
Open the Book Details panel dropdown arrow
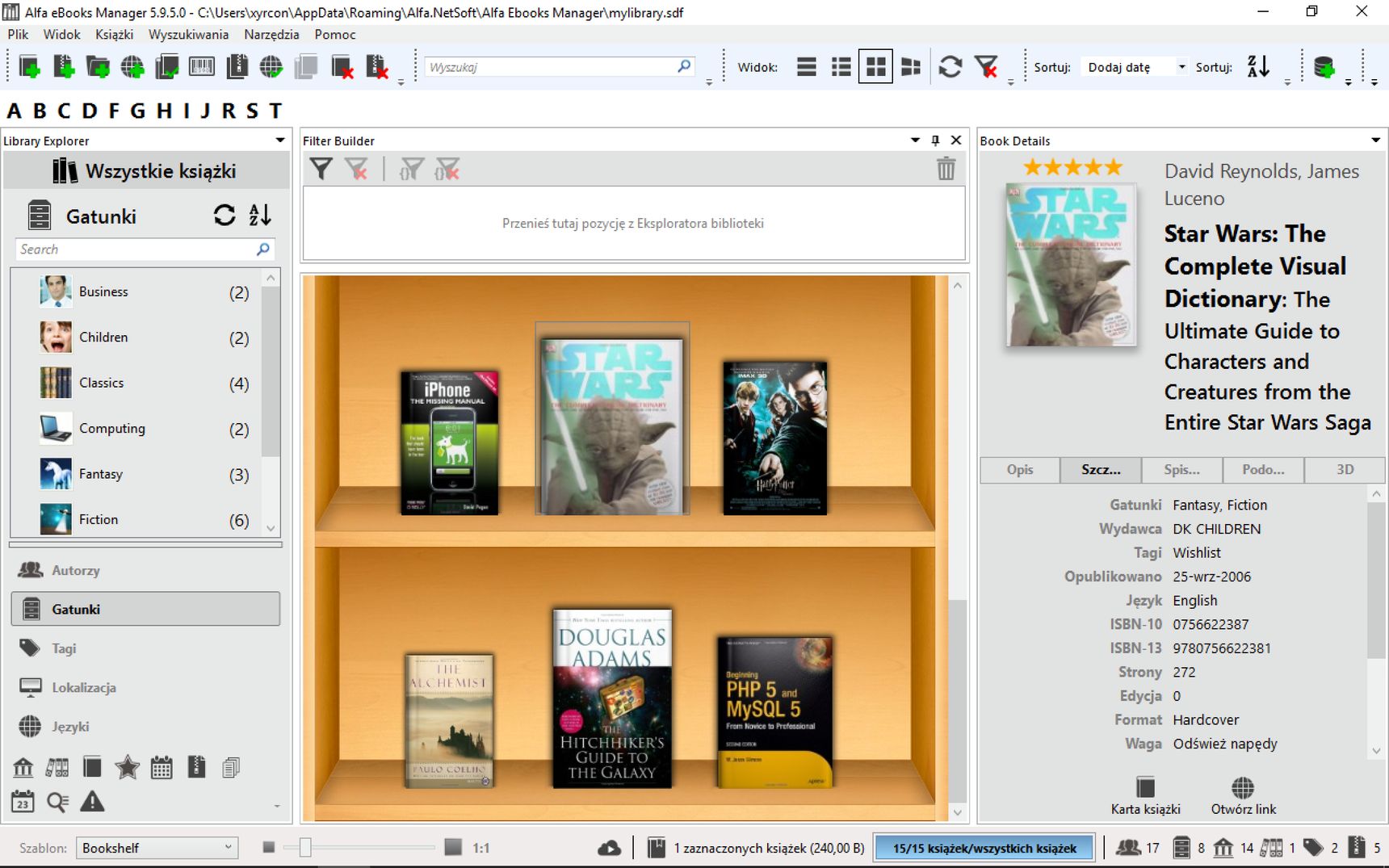tap(1375, 140)
